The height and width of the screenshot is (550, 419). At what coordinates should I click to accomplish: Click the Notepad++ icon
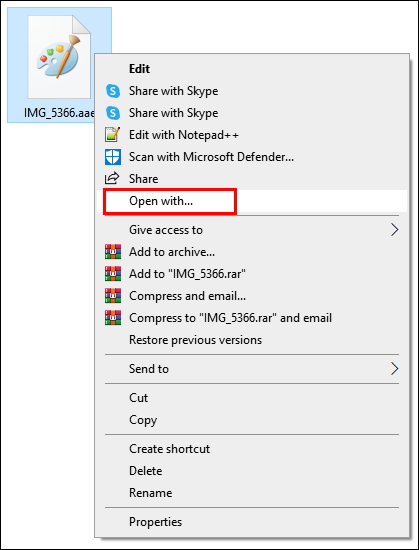coord(113,135)
